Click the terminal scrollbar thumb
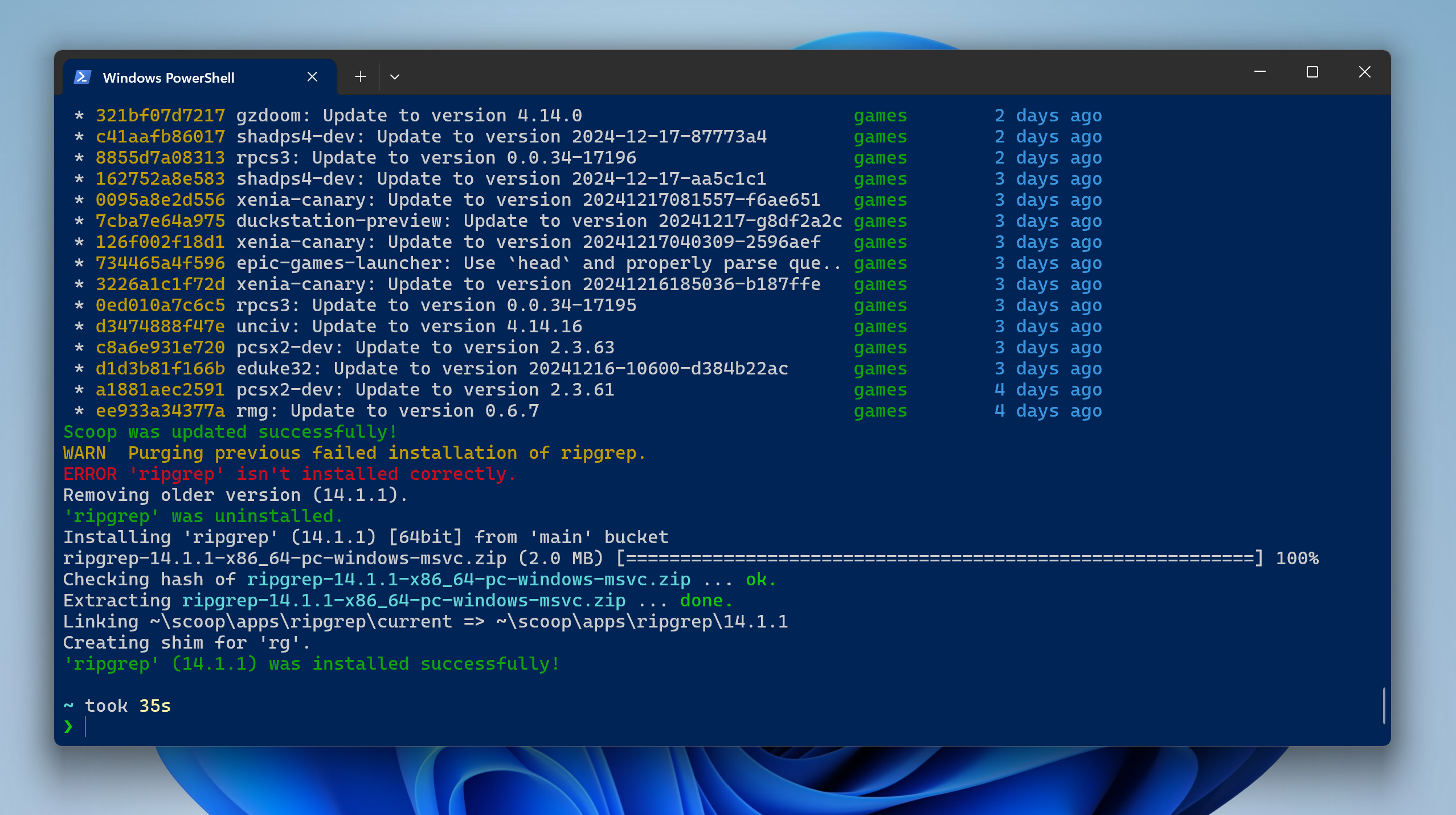This screenshot has width=1456, height=815. pyautogui.click(x=1384, y=706)
